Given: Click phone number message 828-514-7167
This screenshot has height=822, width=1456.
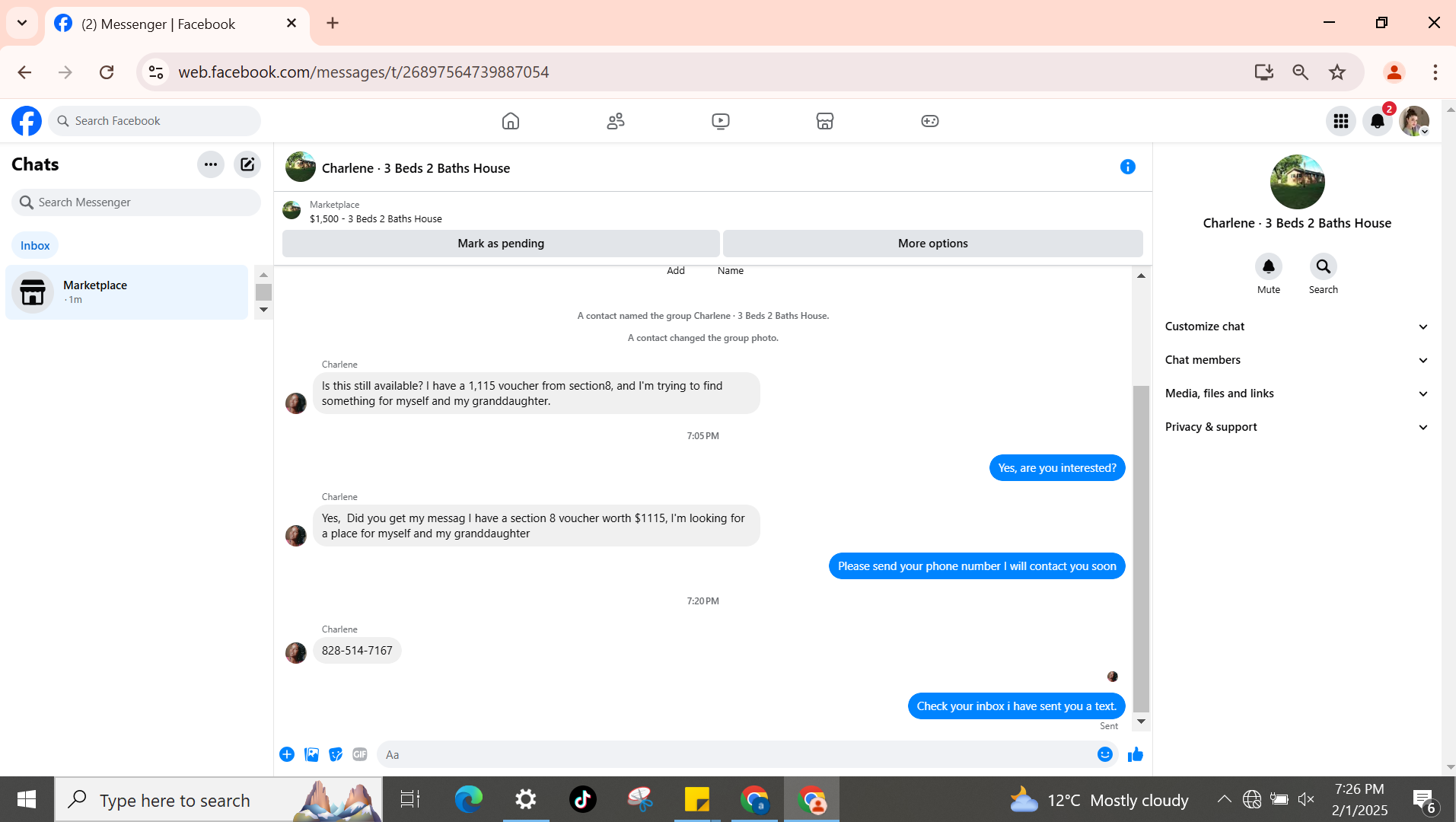Looking at the screenshot, I should [x=357, y=651].
